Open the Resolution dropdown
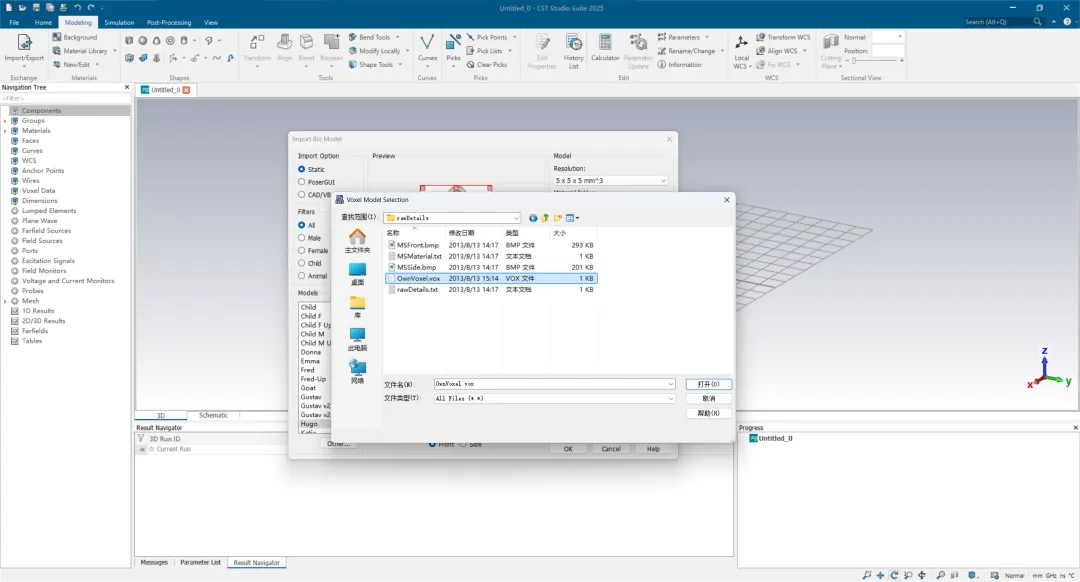The height and width of the screenshot is (582, 1080). point(611,180)
